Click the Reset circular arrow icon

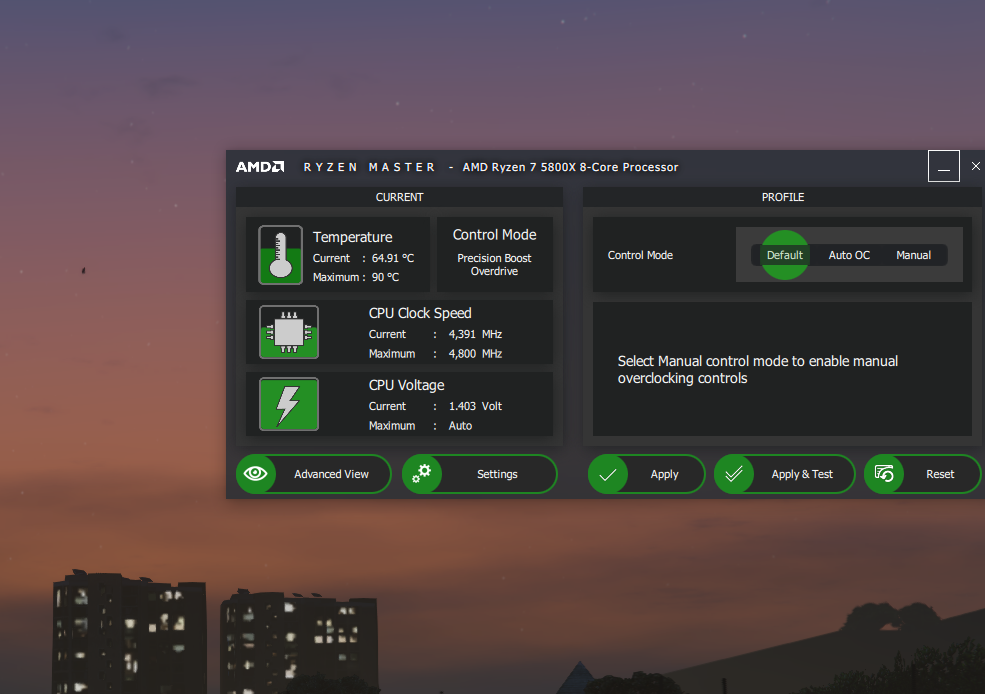tap(884, 474)
